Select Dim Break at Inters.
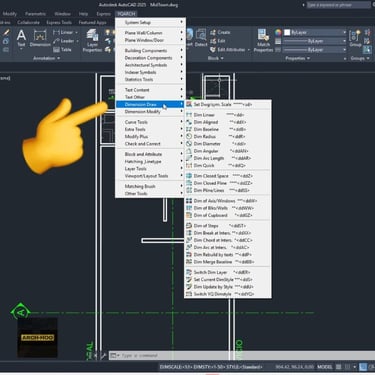 coord(228,233)
